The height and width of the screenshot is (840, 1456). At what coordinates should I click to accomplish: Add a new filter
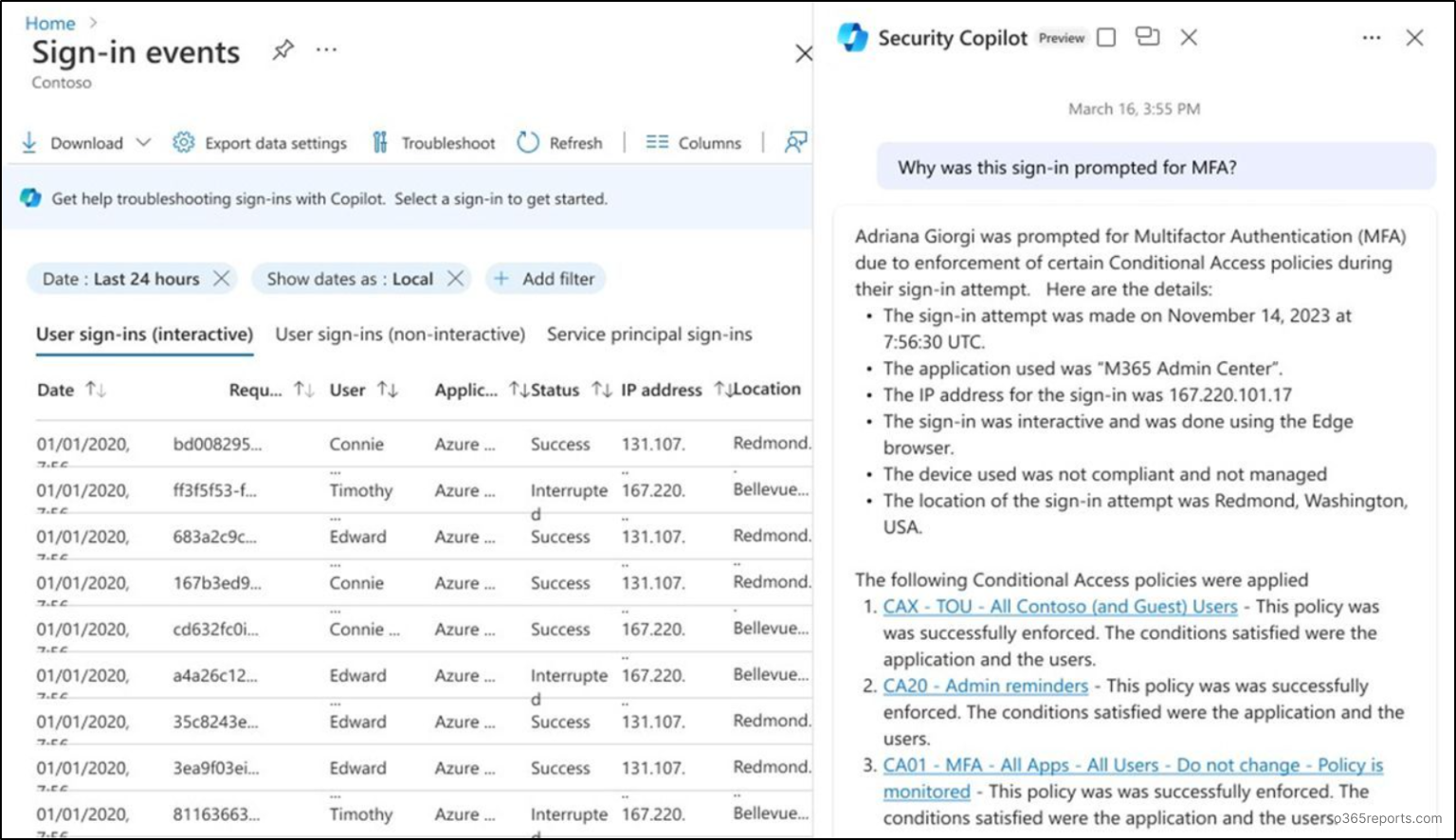(x=546, y=279)
